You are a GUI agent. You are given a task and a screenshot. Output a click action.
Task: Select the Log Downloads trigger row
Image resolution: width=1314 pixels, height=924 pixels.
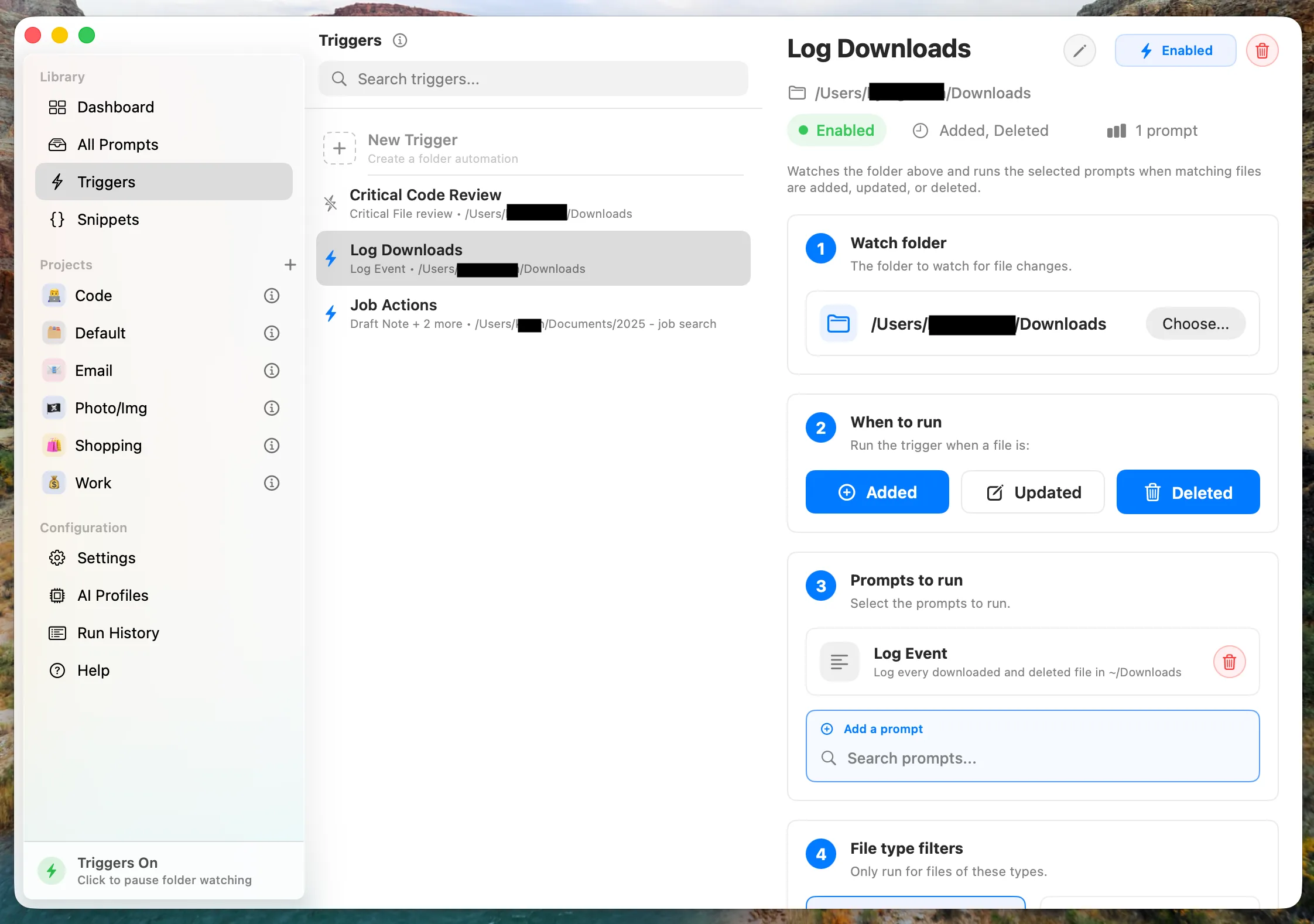pos(533,258)
